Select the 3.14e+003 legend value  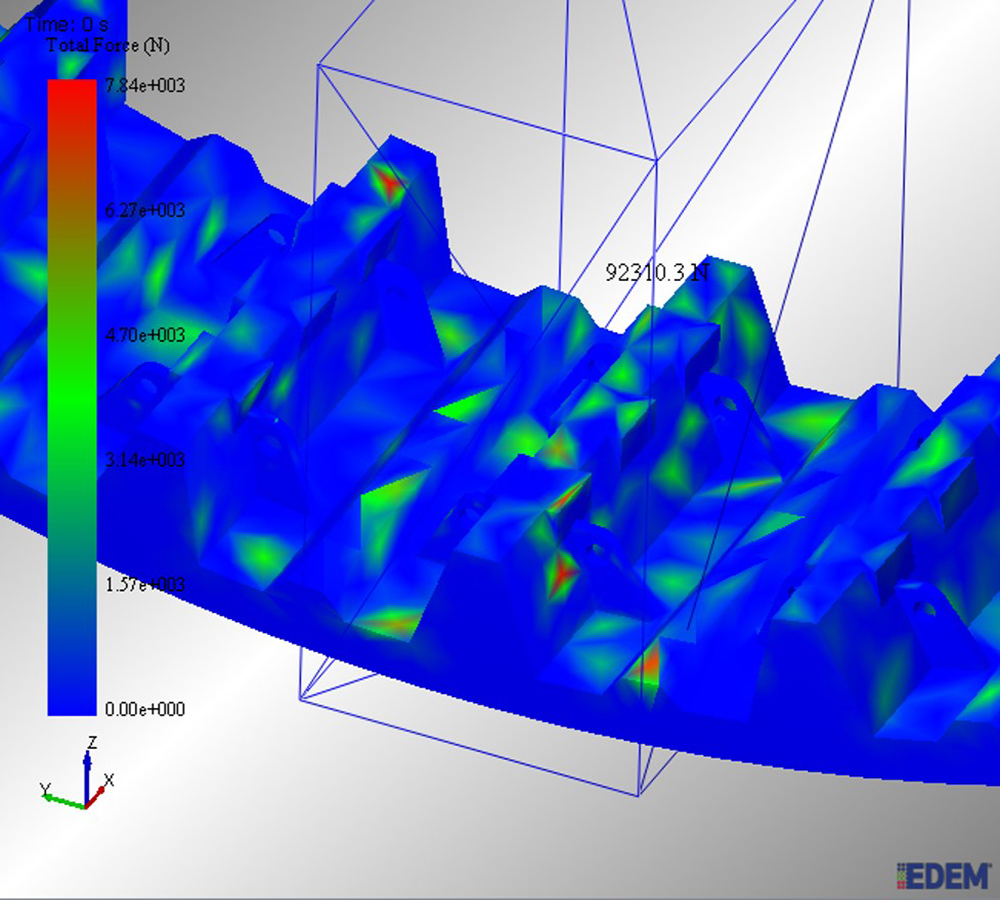(145, 460)
